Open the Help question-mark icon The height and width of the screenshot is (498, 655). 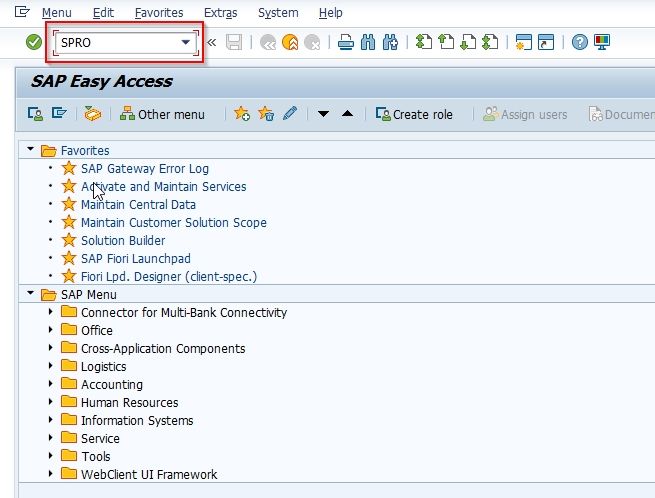pyautogui.click(x=580, y=42)
